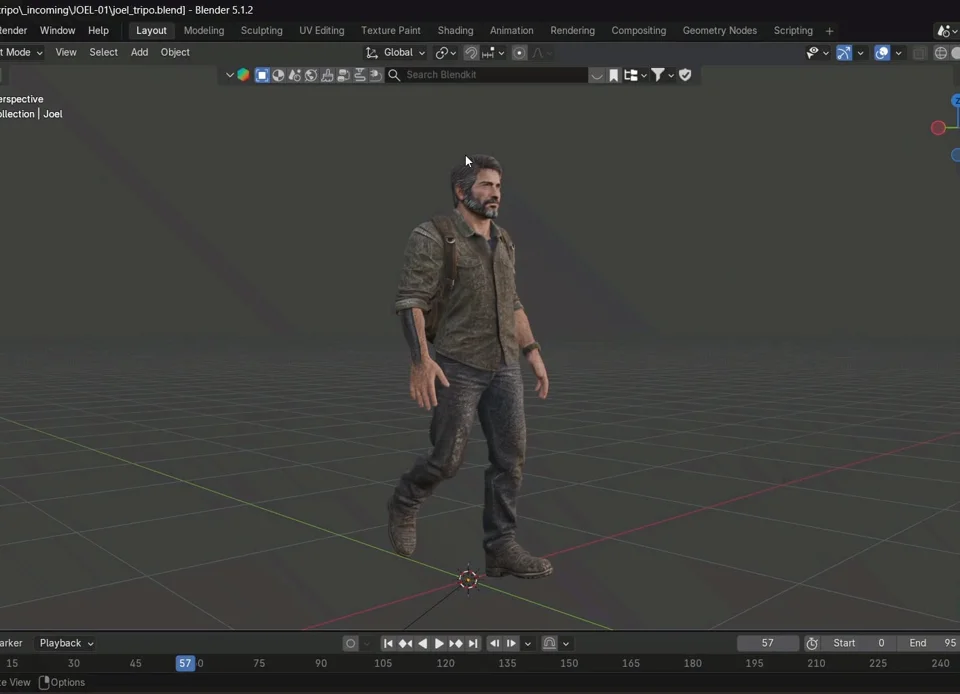Jump to the timeline end frame
The image size is (960, 694).
[x=473, y=643]
